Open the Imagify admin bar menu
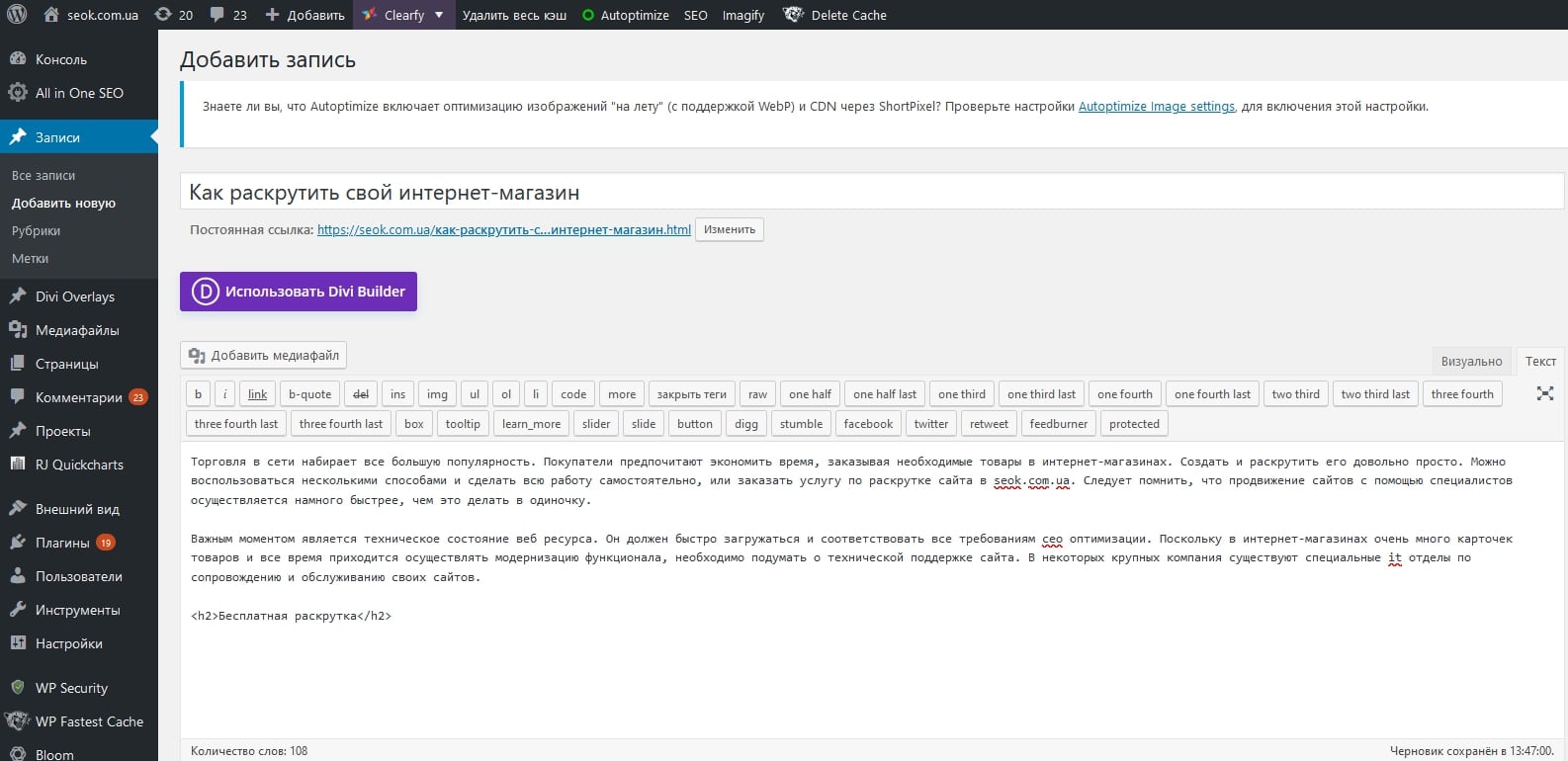Viewport: 1568px width, 761px height. click(x=743, y=15)
